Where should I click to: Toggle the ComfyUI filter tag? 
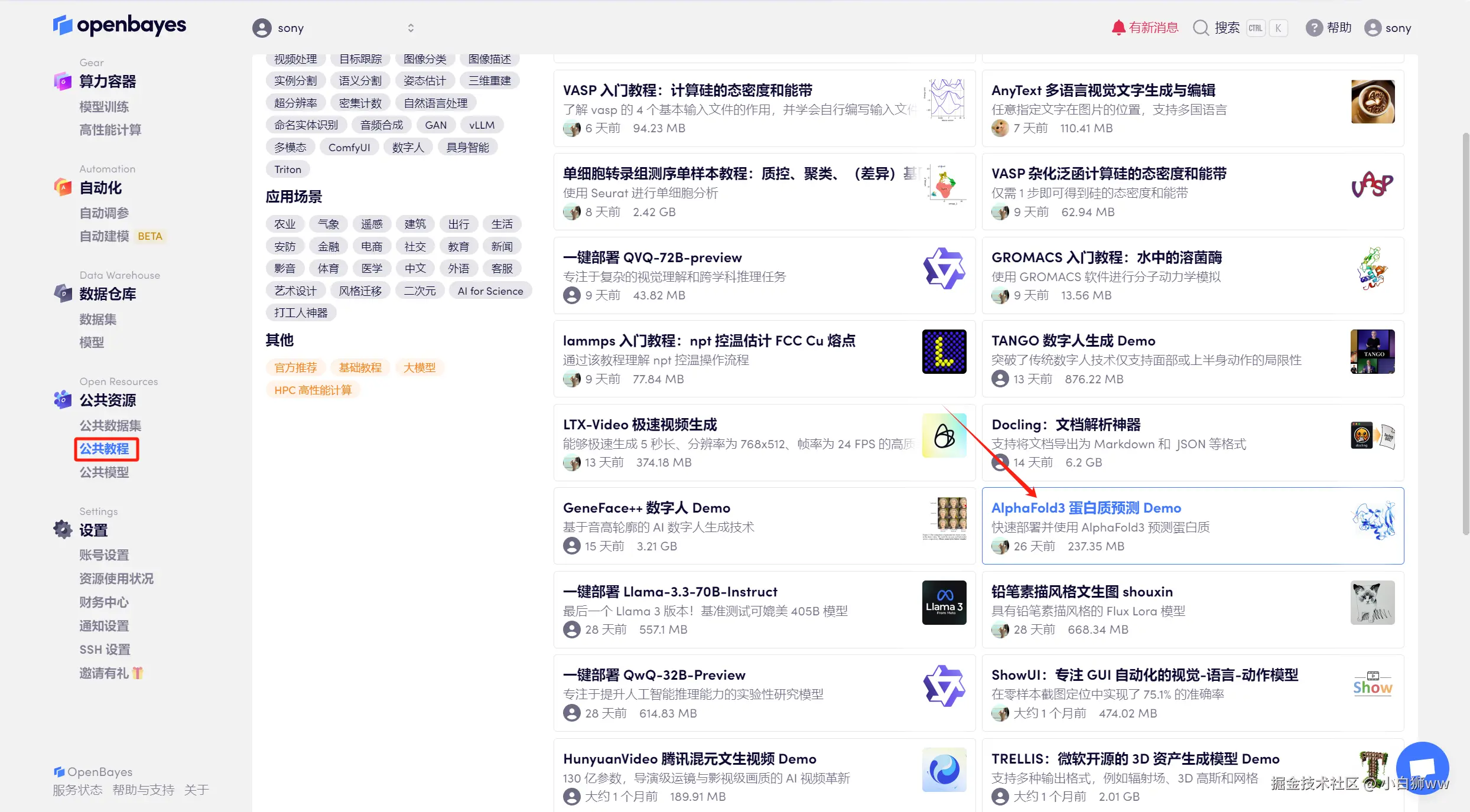349,147
